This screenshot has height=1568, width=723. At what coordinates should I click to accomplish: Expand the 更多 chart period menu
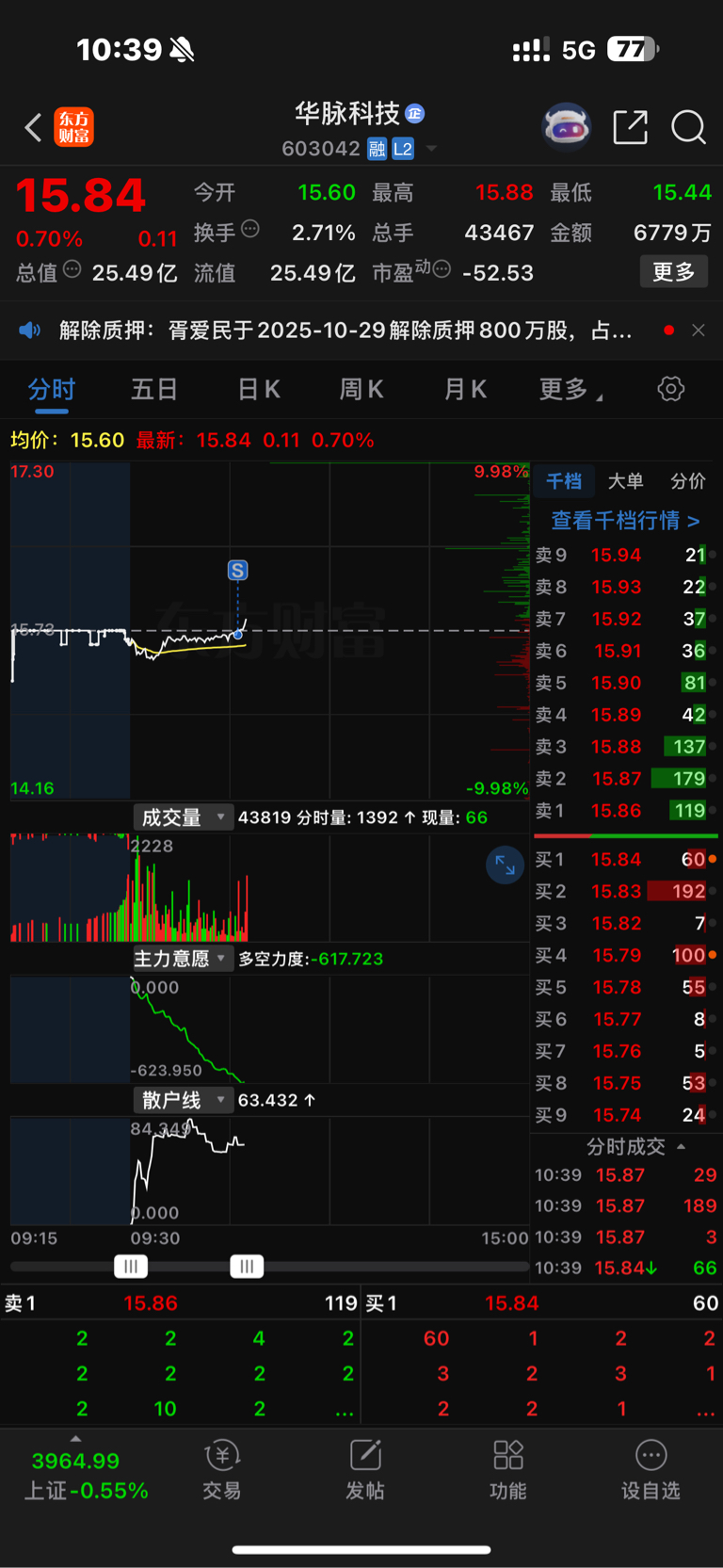click(x=570, y=390)
